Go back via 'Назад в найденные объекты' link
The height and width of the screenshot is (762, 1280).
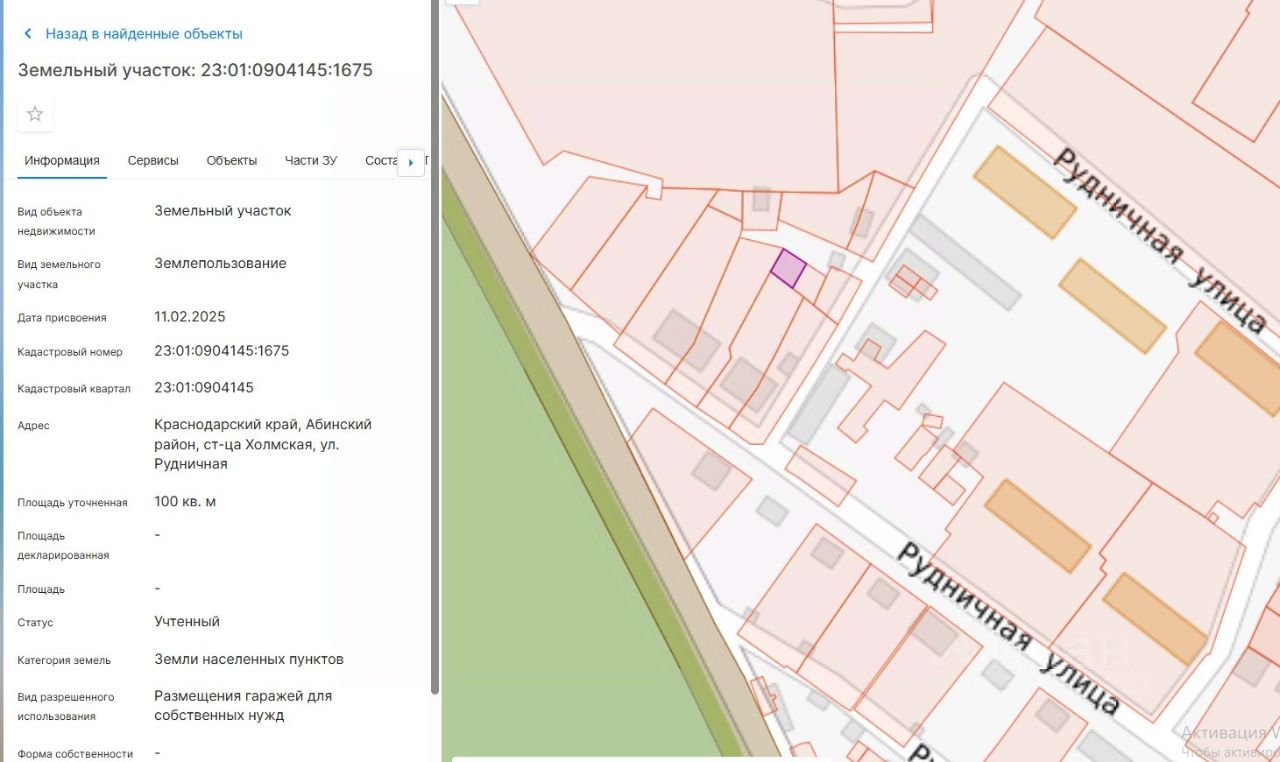tap(144, 34)
